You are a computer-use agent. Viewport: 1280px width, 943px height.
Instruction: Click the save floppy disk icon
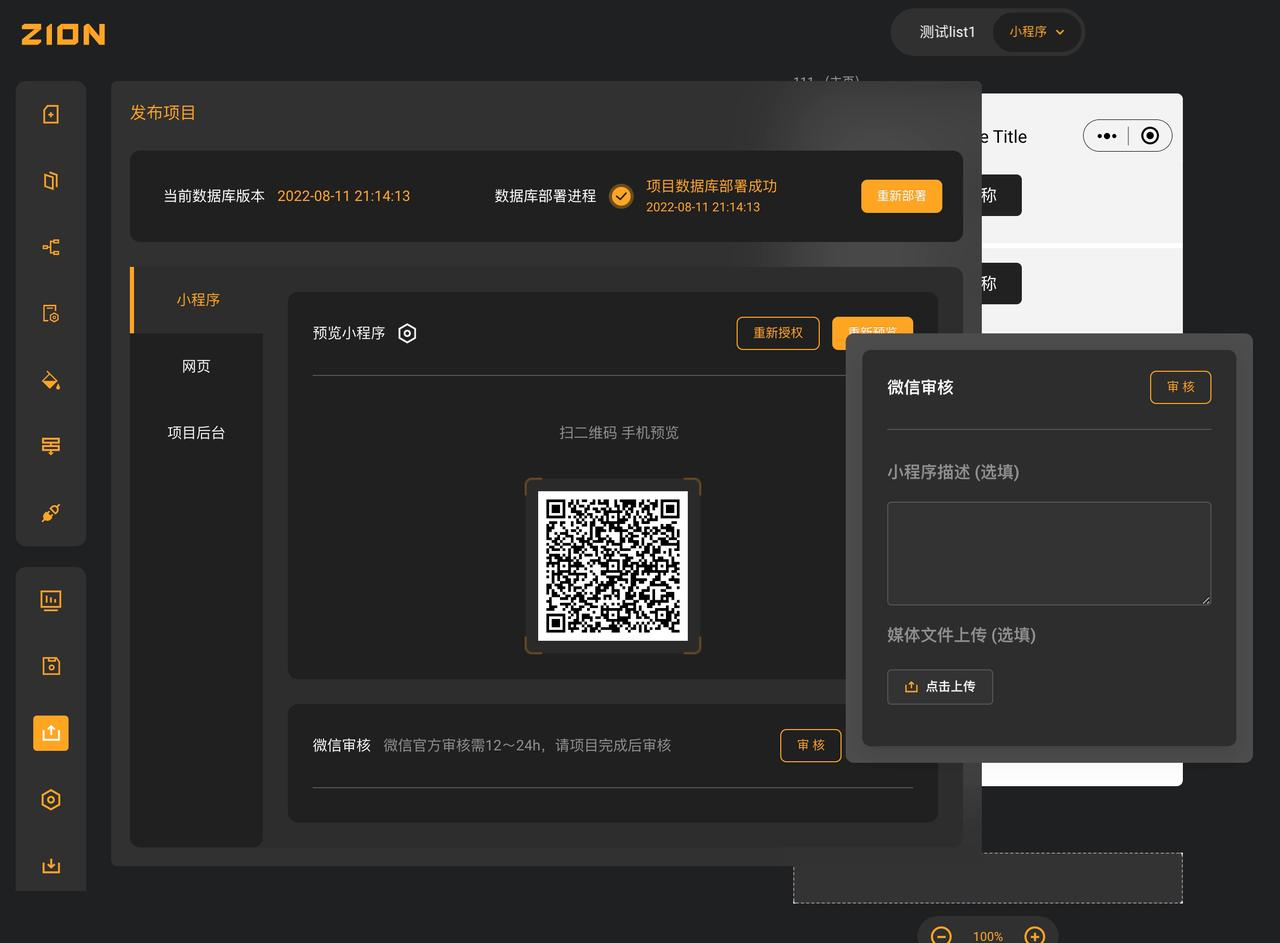(51, 666)
